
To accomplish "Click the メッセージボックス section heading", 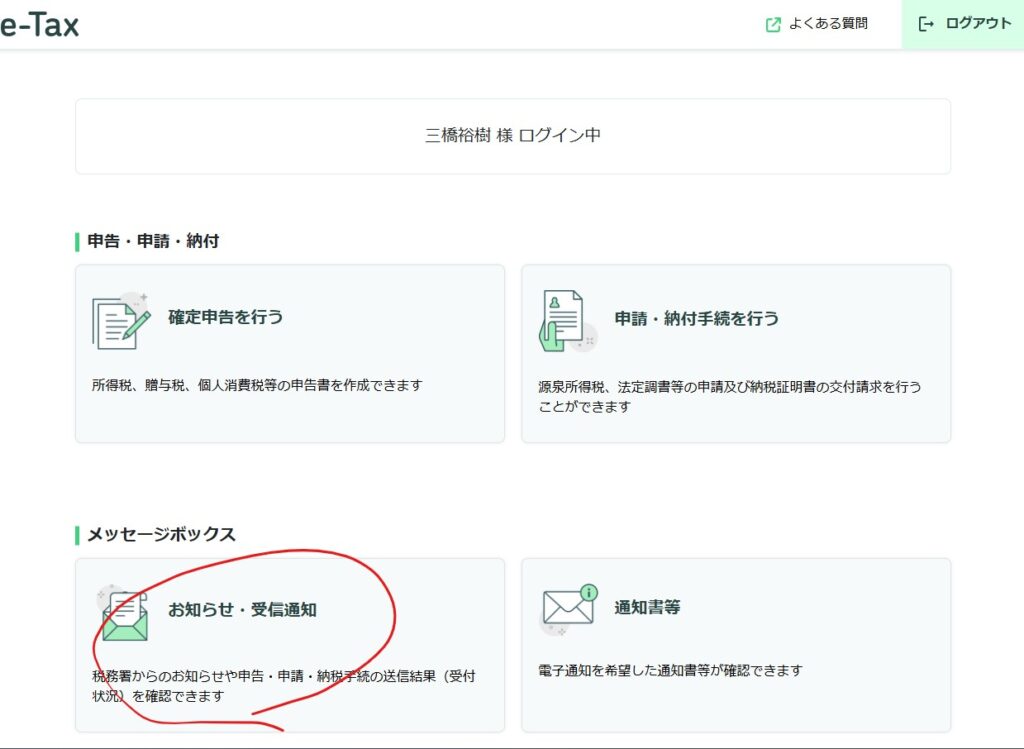I will [x=161, y=535].
